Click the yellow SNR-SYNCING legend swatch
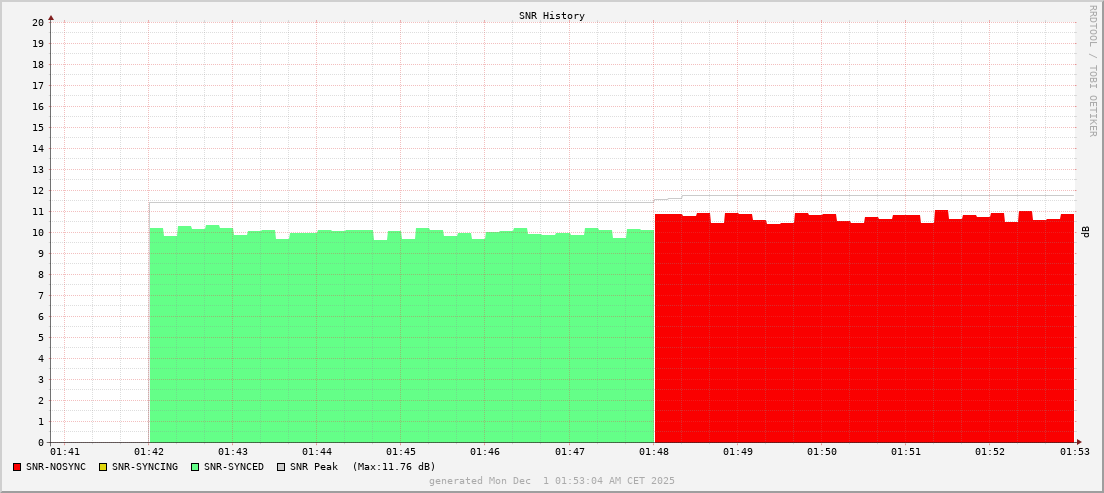The image size is (1104, 493). 102,467
